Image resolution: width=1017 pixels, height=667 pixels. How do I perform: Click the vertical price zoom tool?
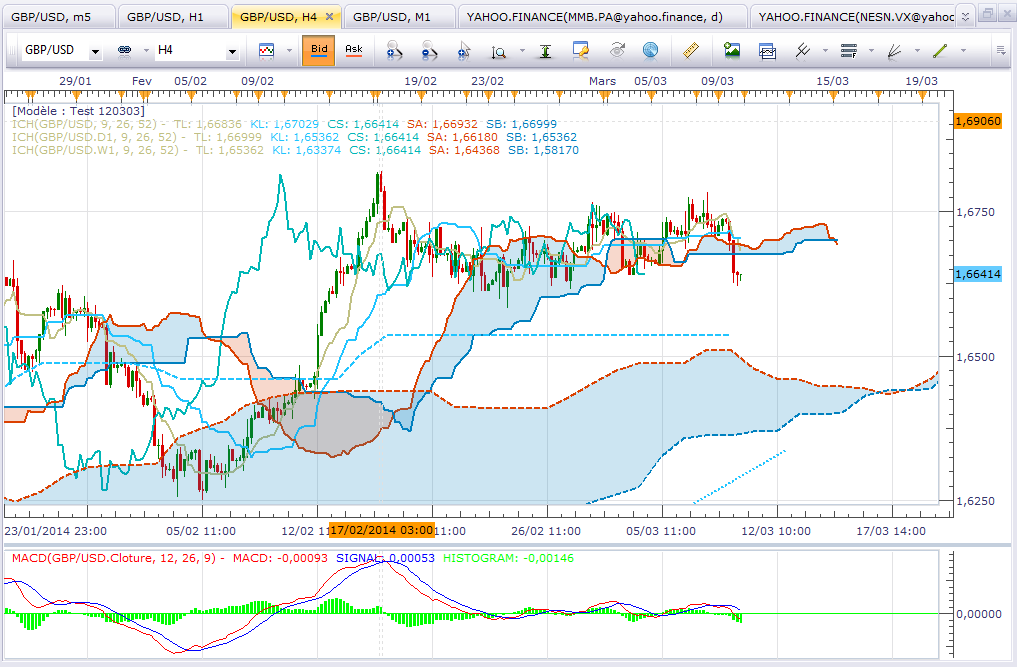(x=498, y=51)
